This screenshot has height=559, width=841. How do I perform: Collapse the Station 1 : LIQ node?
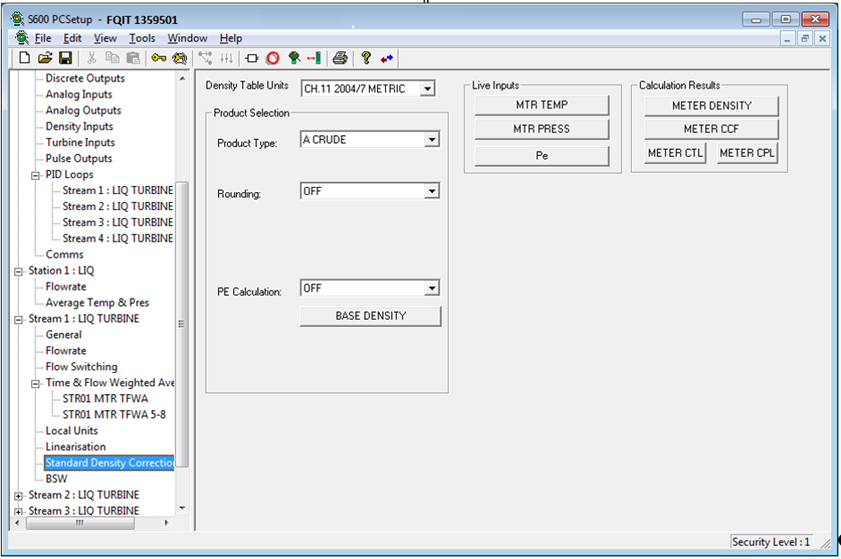coord(18,271)
